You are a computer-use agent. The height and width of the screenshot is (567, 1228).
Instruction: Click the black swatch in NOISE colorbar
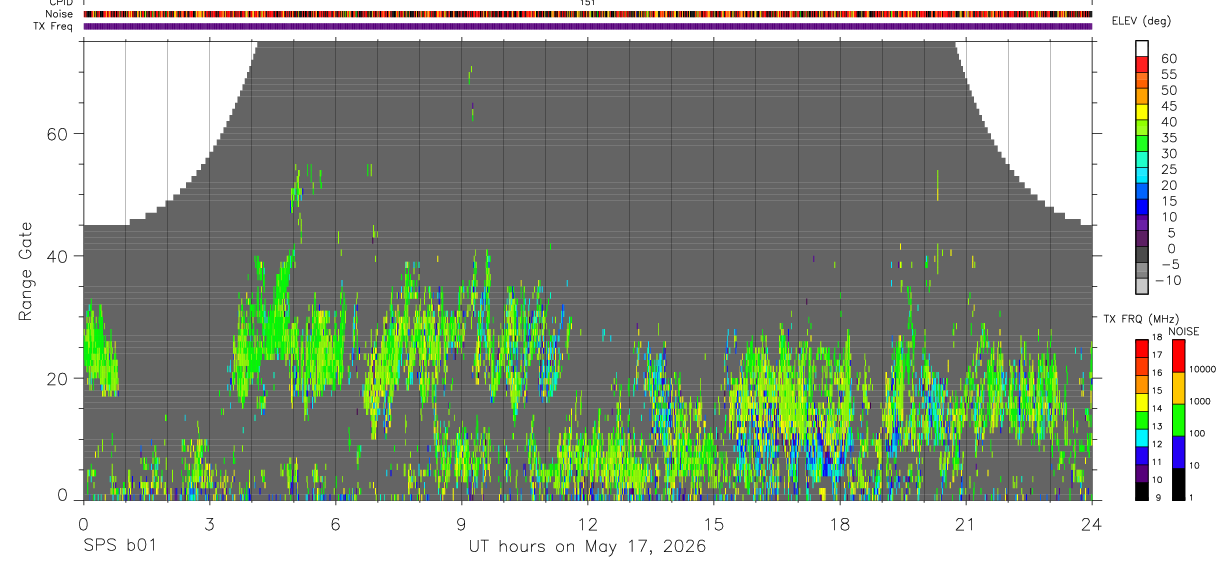tap(1178, 484)
